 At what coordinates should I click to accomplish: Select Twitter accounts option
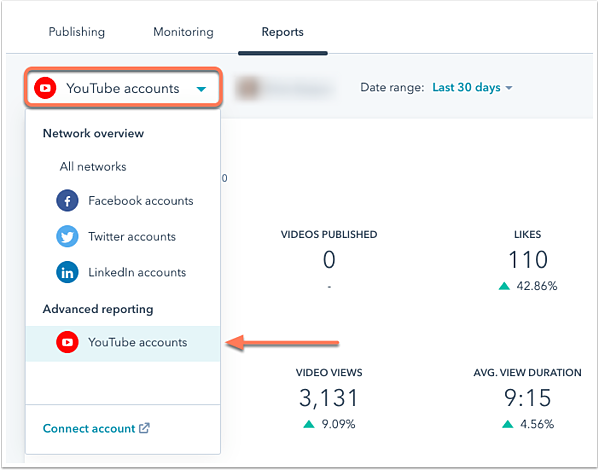pyautogui.click(x=123, y=237)
